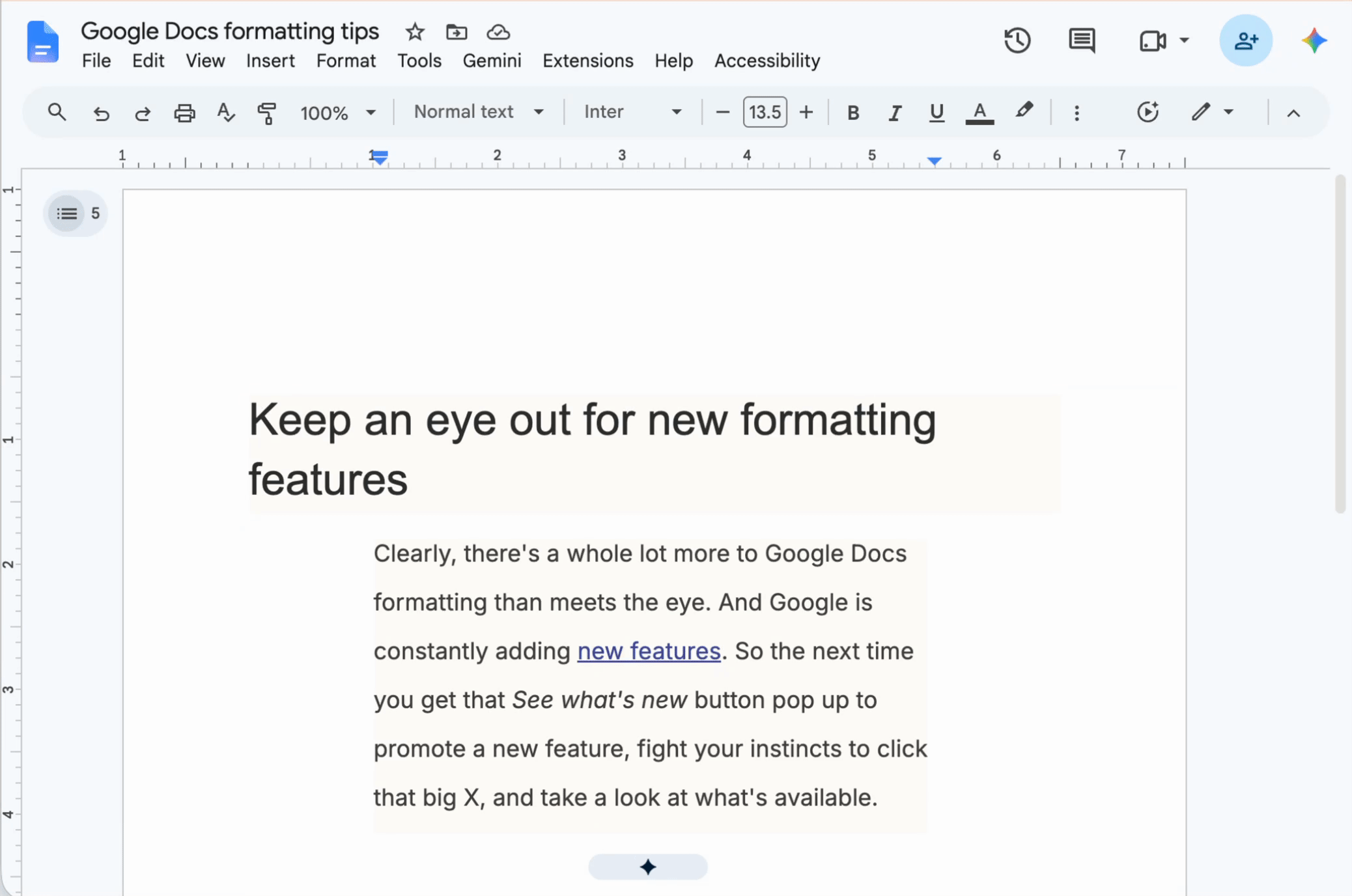Select the paint format tool

click(267, 113)
